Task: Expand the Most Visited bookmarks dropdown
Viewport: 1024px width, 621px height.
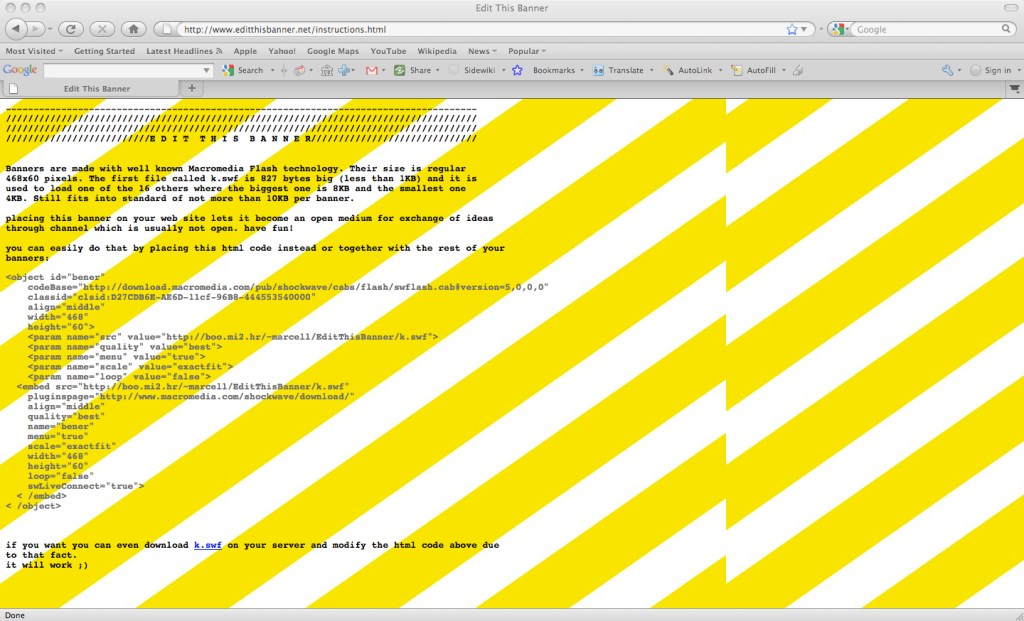Action: [x=34, y=51]
